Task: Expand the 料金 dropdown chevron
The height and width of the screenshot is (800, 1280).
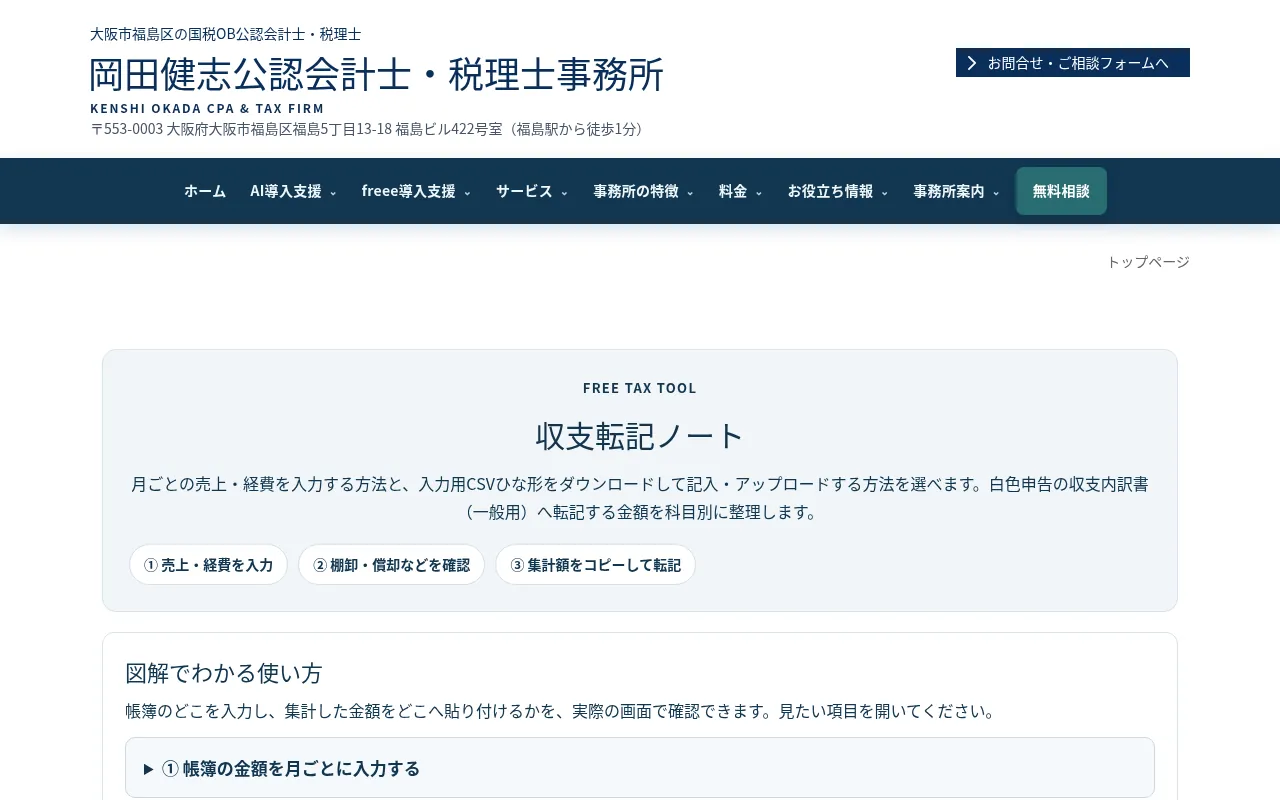Action: click(759, 193)
